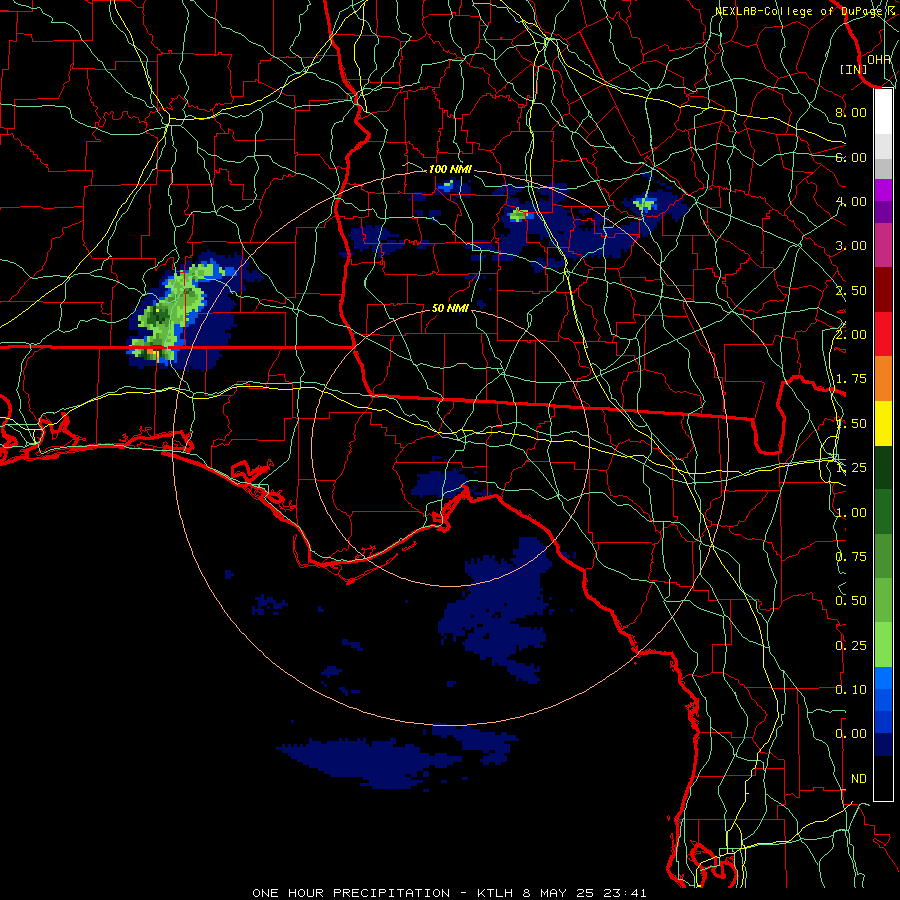Click the 1.75 legend value
Image resolution: width=900 pixels, height=900 pixels.
(x=851, y=379)
